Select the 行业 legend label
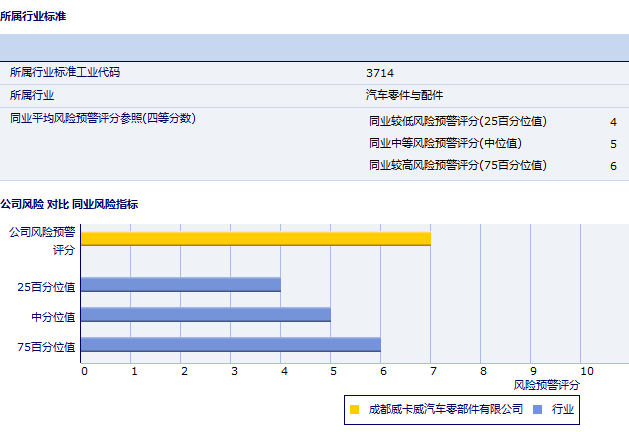The width and height of the screenshot is (629, 432). [x=563, y=409]
